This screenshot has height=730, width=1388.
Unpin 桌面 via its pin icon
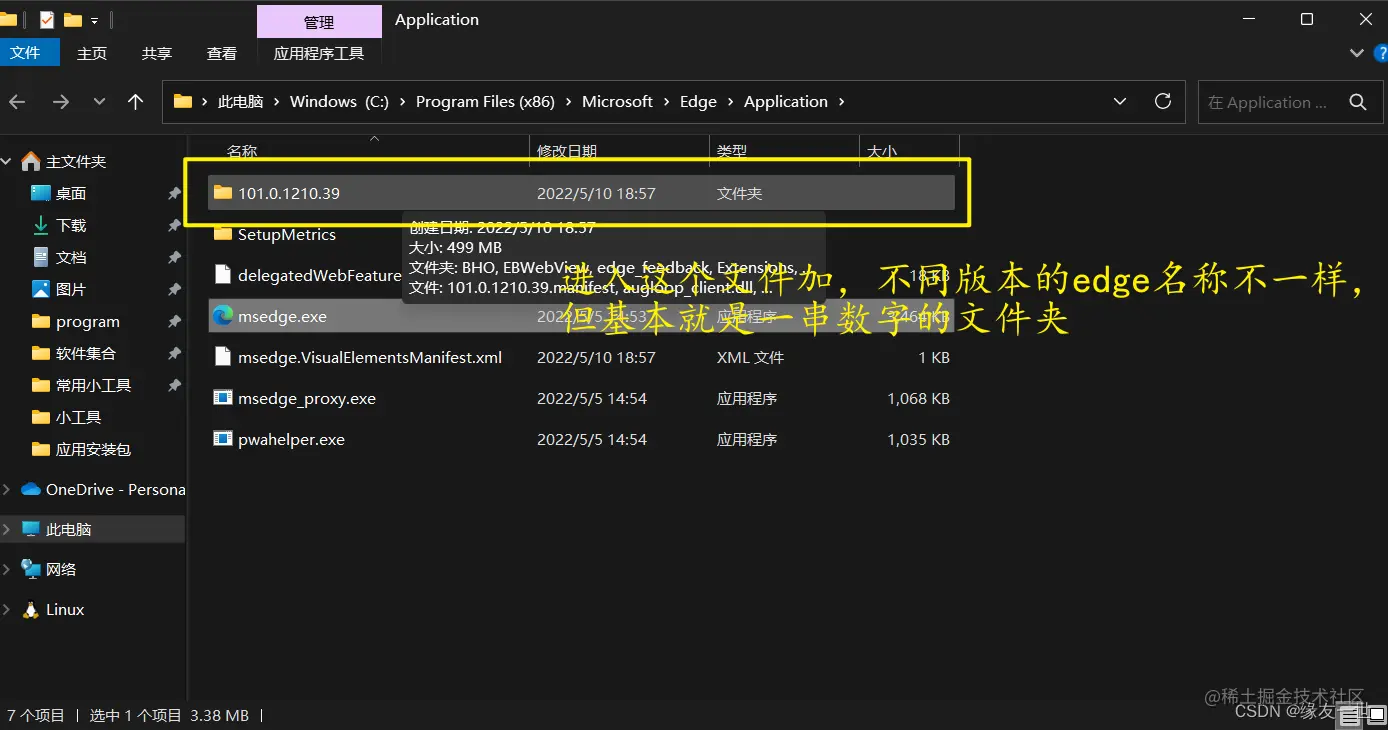(x=174, y=193)
